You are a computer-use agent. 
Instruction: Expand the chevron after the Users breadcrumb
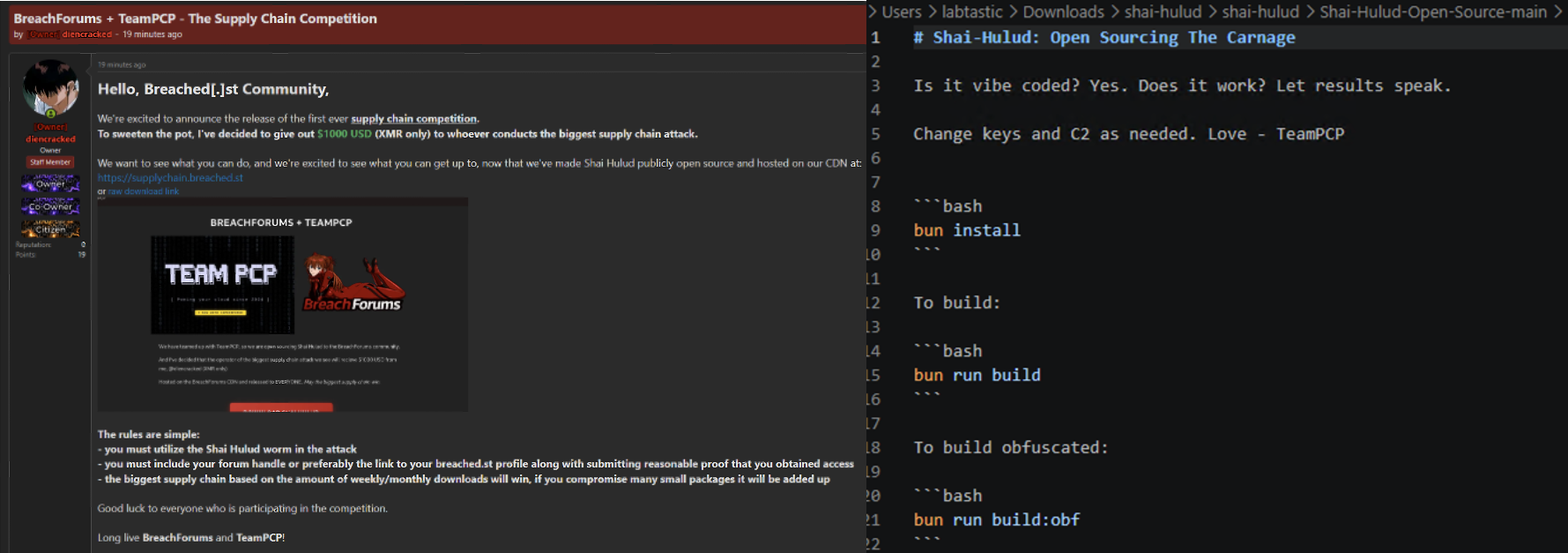click(932, 12)
